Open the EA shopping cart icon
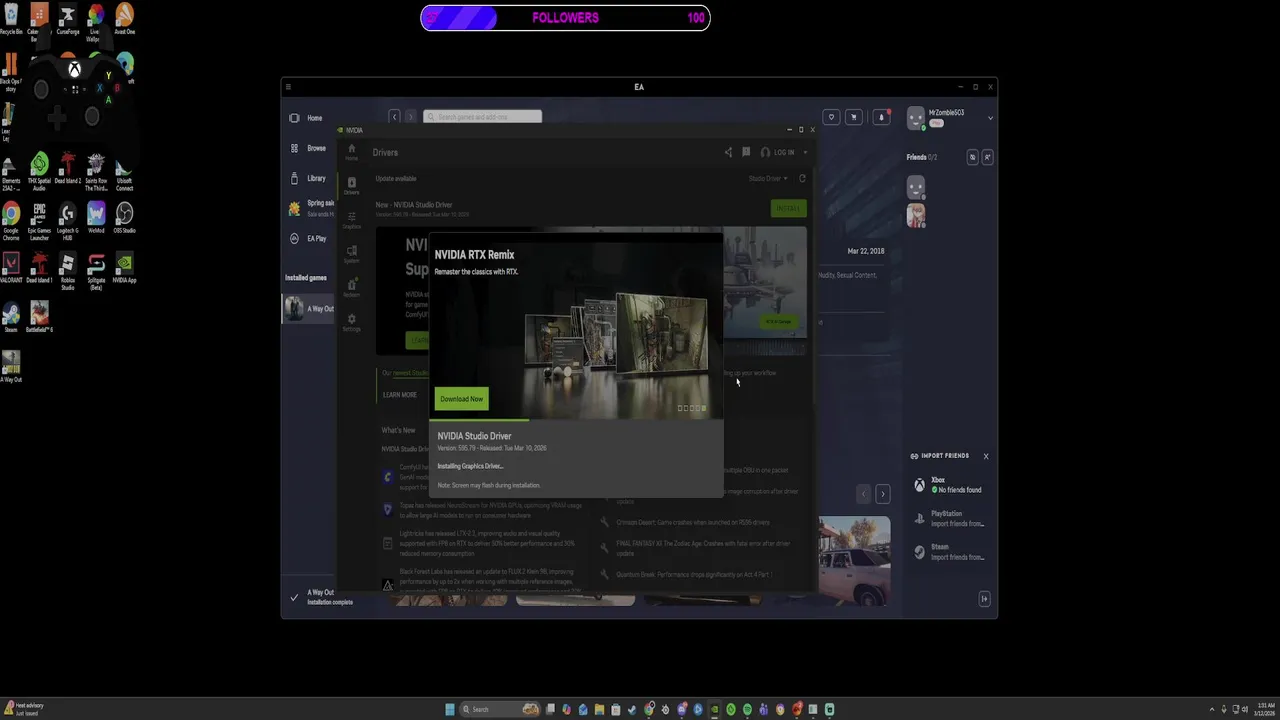This screenshot has width=1280, height=720. click(x=853, y=117)
